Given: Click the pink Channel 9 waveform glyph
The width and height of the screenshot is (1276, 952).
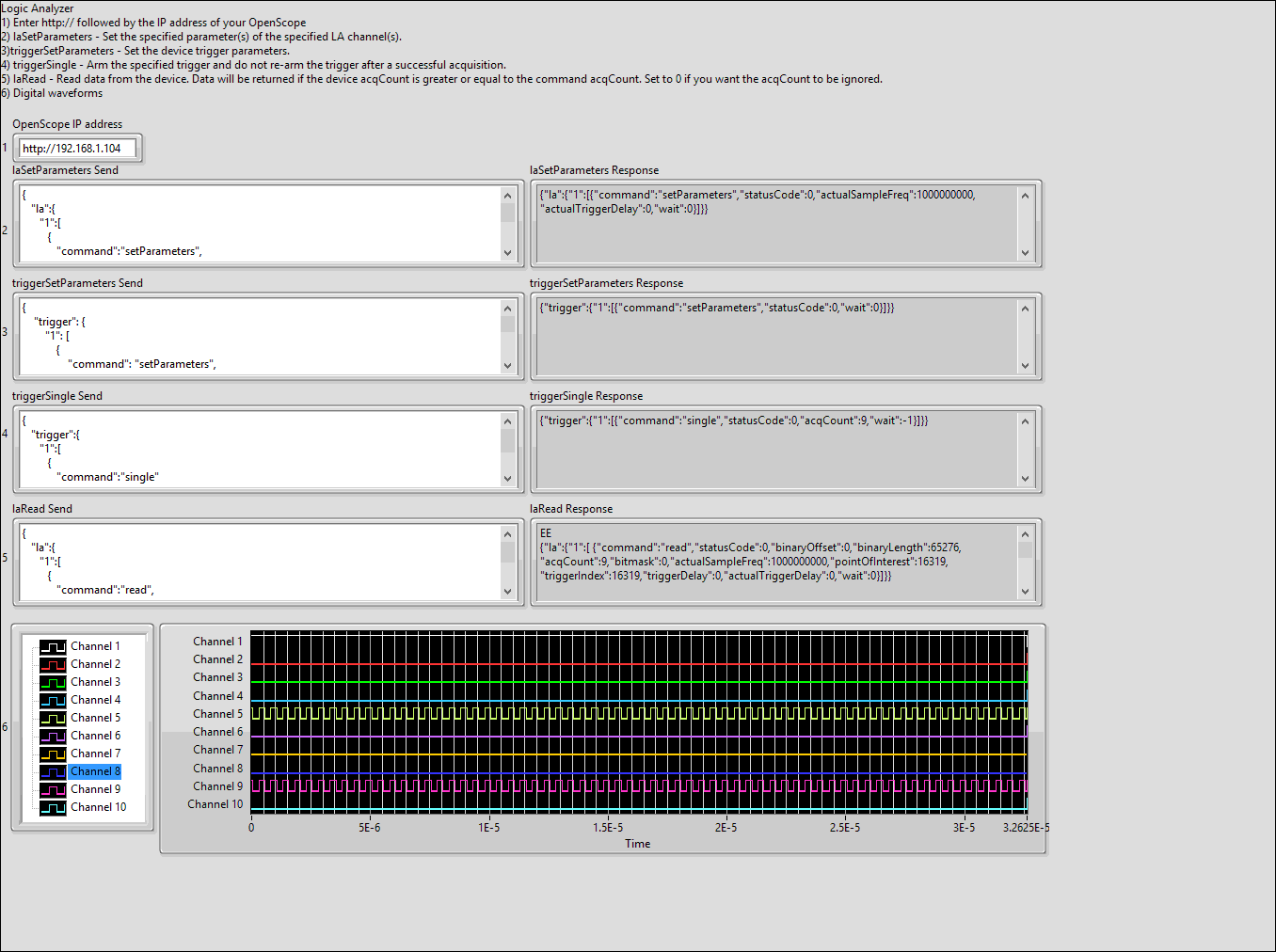Looking at the screenshot, I should pos(52,788).
